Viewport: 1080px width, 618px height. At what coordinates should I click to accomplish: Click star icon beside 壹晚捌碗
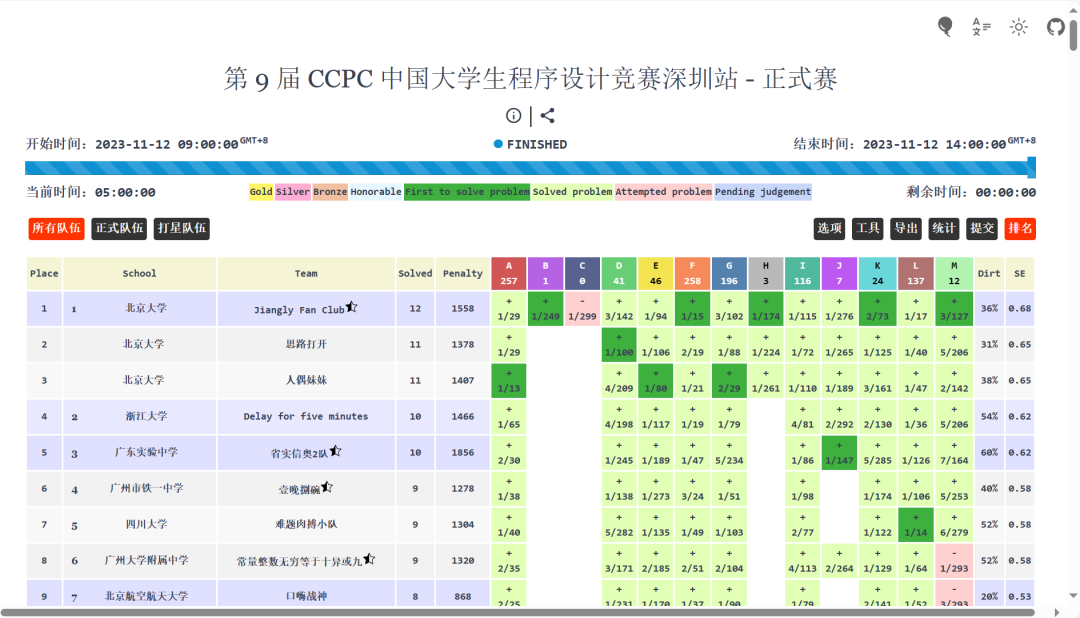(326, 488)
